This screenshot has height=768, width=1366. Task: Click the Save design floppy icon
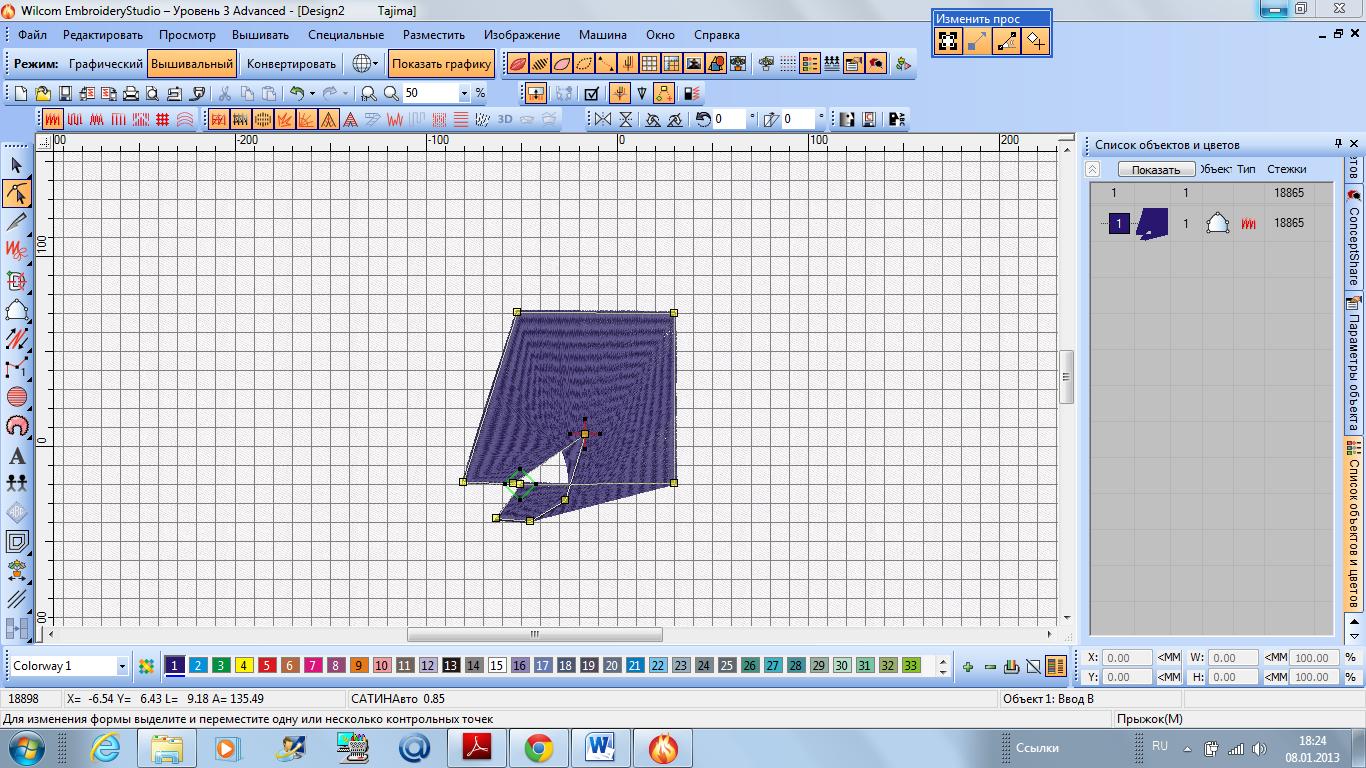click(65, 93)
